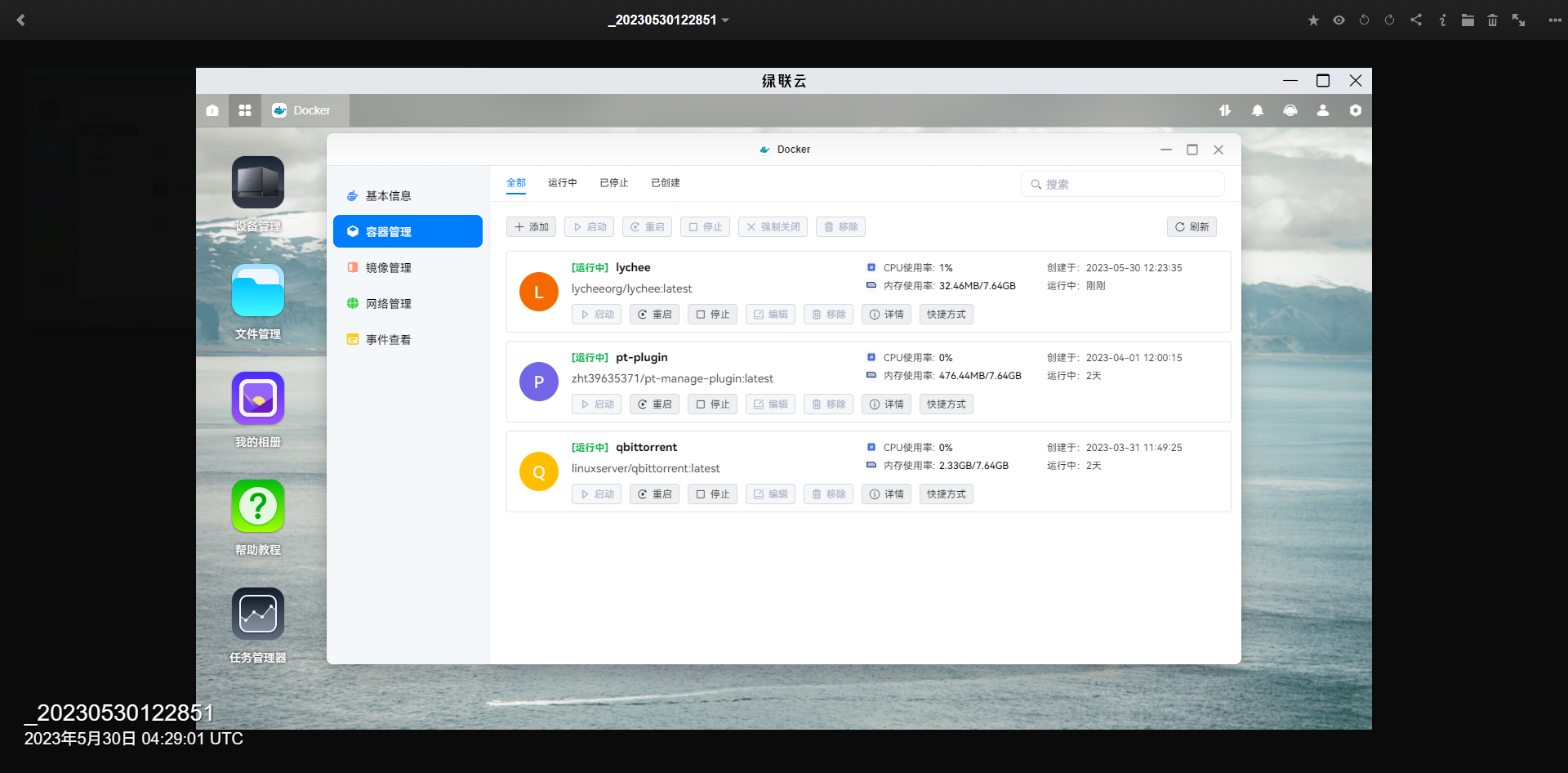This screenshot has height=773, width=1568.
Task: Click the lycheeorg/lychee:latest image name
Action: click(x=631, y=288)
